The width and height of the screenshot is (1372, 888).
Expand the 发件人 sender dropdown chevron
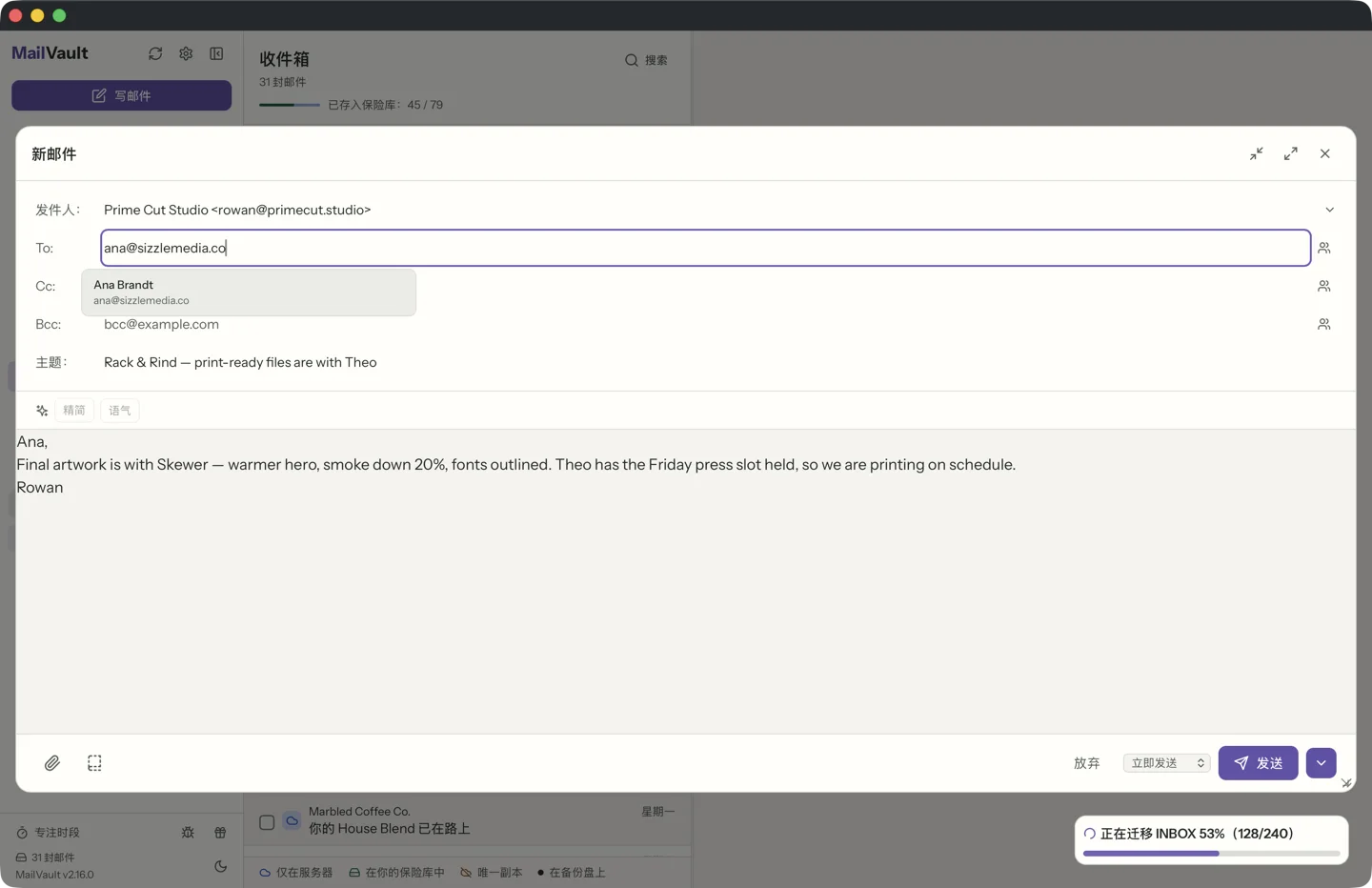point(1330,210)
